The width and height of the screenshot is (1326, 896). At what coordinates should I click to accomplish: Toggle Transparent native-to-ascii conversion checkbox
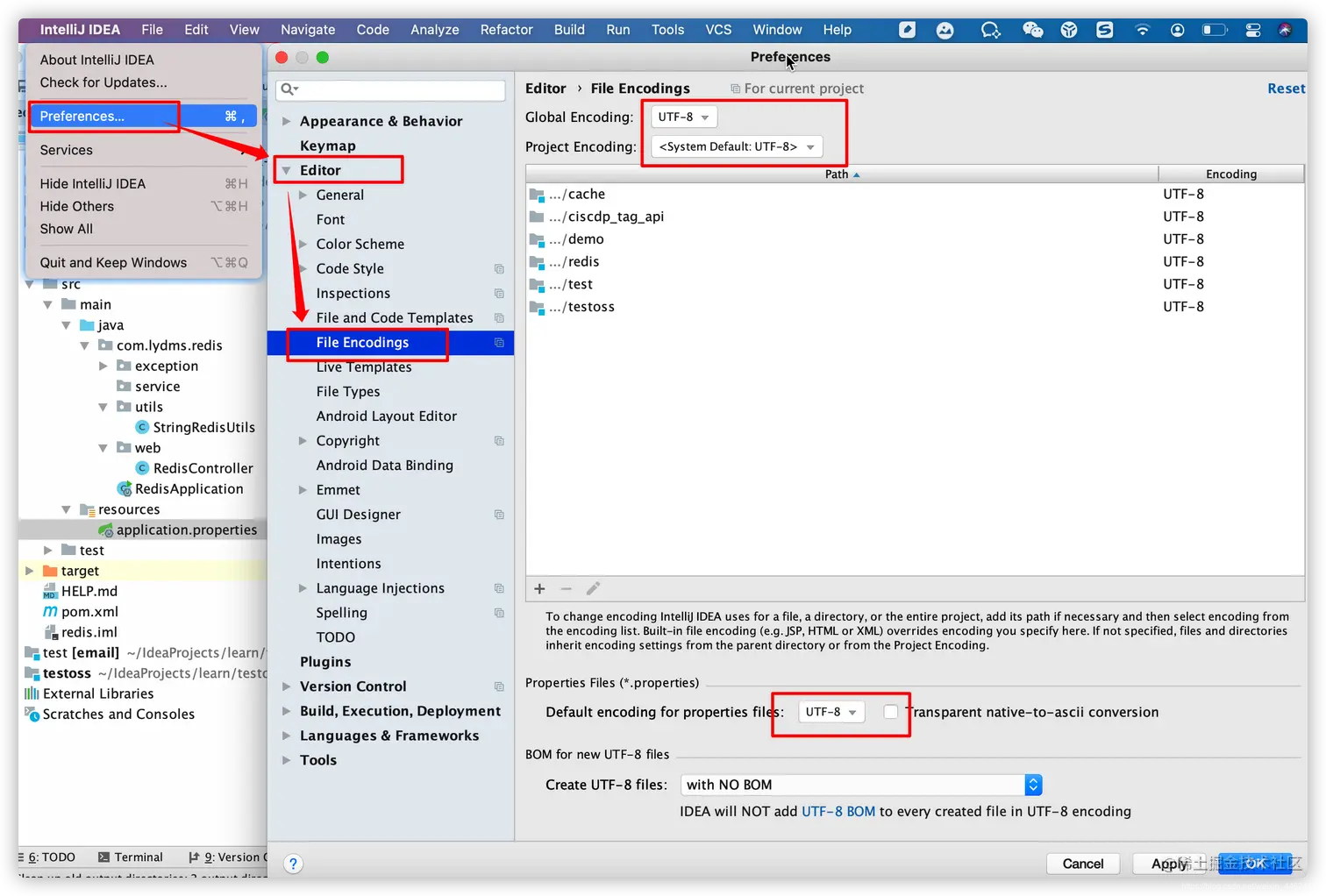coord(890,712)
